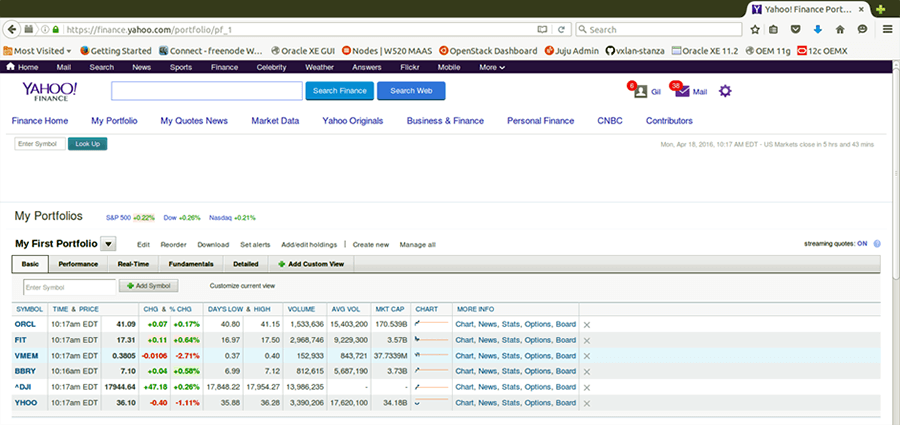The height and width of the screenshot is (425, 900).
Task: Click the Nasdaq index link
Action: [x=219, y=218]
